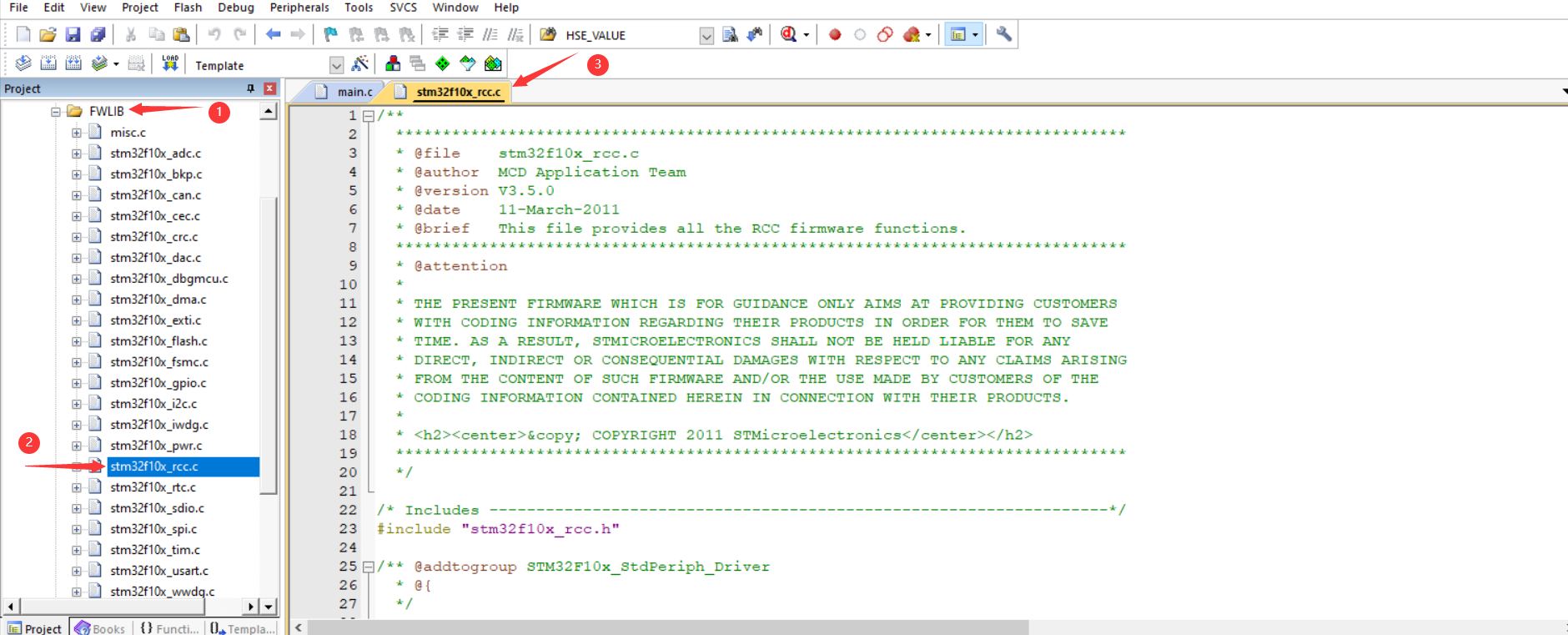Navigate forwards with the right arrow icon
The width and height of the screenshot is (1568, 635).
click(x=298, y=34)
